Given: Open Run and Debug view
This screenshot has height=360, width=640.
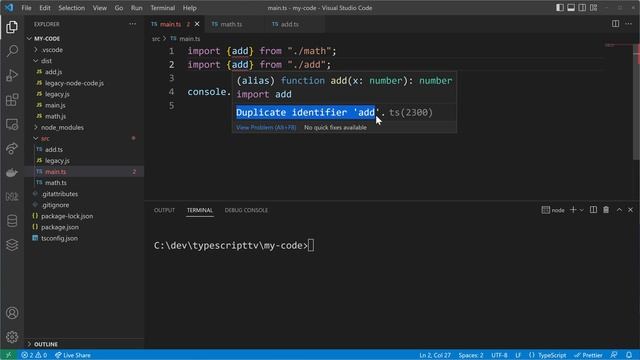Looking at the screenshot, I should pyautogui.click(x=12, y=76).
